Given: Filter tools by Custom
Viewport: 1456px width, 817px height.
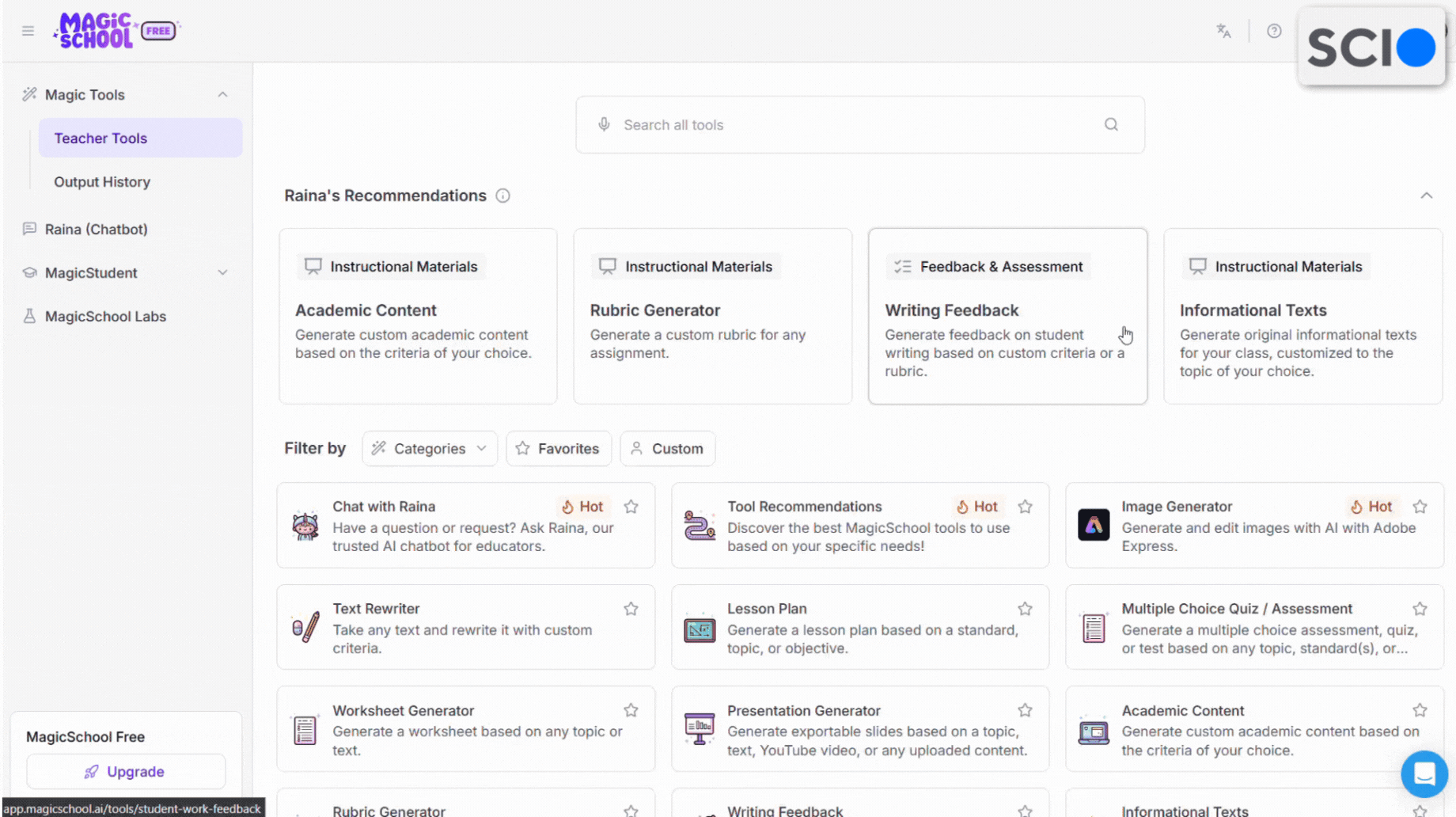Looking at the screenshot, I should 668,448.
